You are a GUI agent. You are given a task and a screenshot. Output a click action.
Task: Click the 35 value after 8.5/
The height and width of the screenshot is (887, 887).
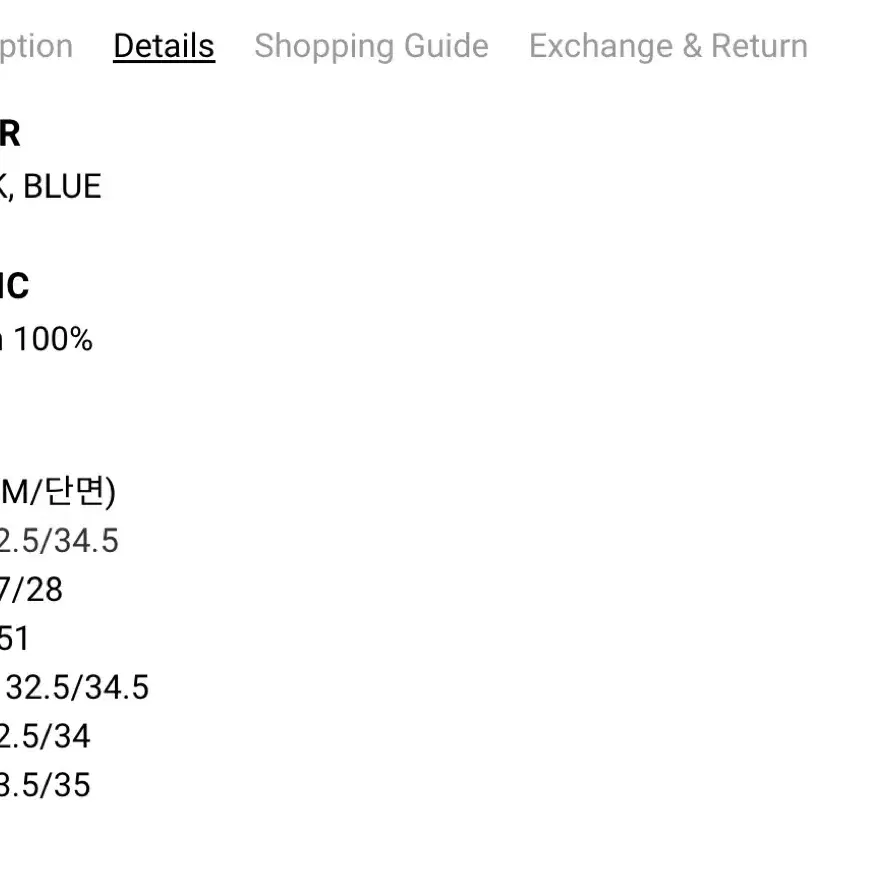coord(72,785)
